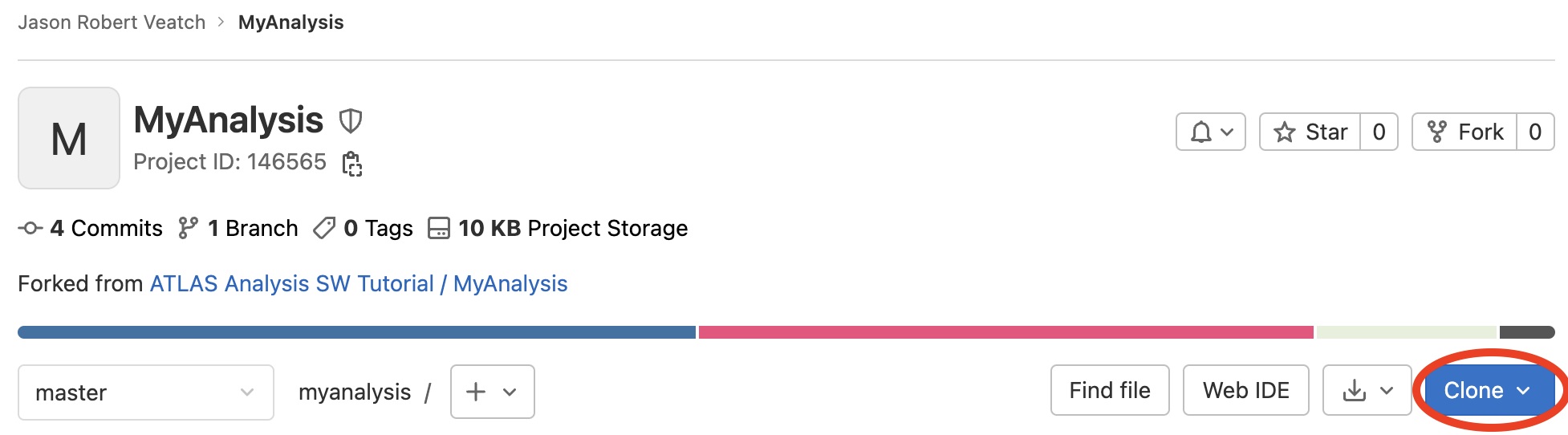Click the blue segment of language bar
Screen dimensions: 1568x435
(x=356, y=332)
